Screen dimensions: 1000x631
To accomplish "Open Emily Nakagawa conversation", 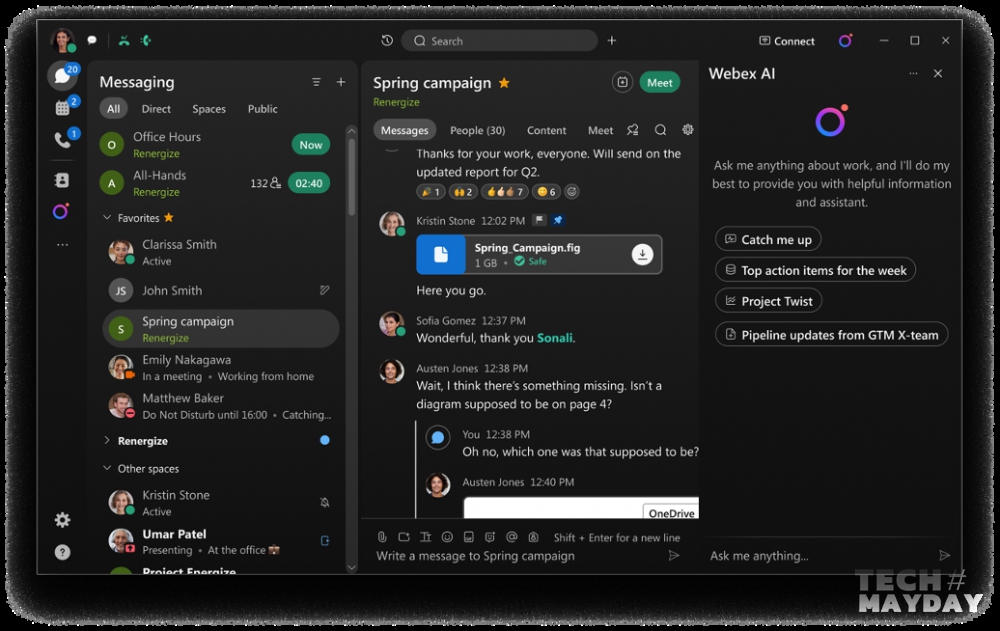I will (221, 367).
